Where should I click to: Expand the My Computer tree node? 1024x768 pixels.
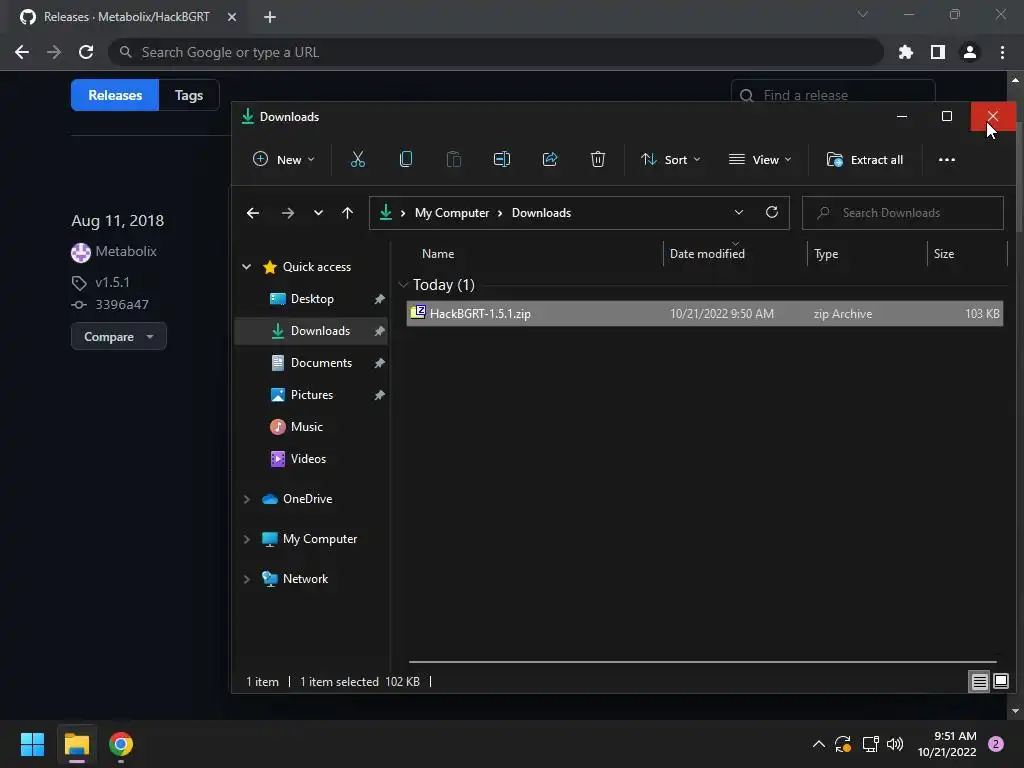coord(247,539)
